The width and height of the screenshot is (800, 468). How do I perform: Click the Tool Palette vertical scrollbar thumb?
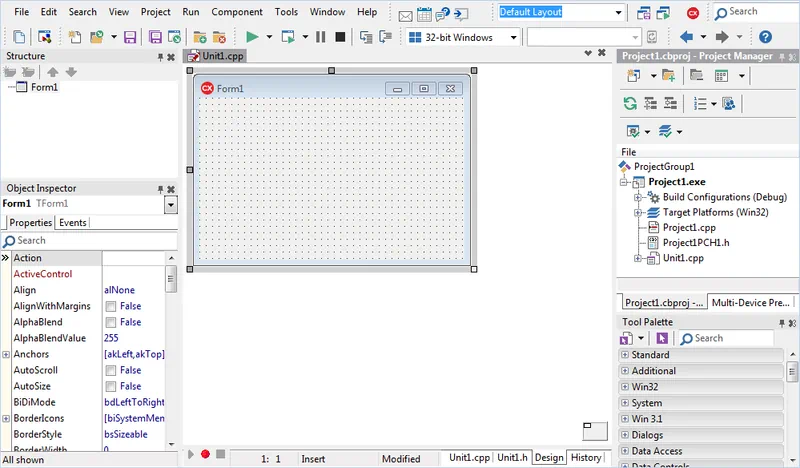[792, 371]
